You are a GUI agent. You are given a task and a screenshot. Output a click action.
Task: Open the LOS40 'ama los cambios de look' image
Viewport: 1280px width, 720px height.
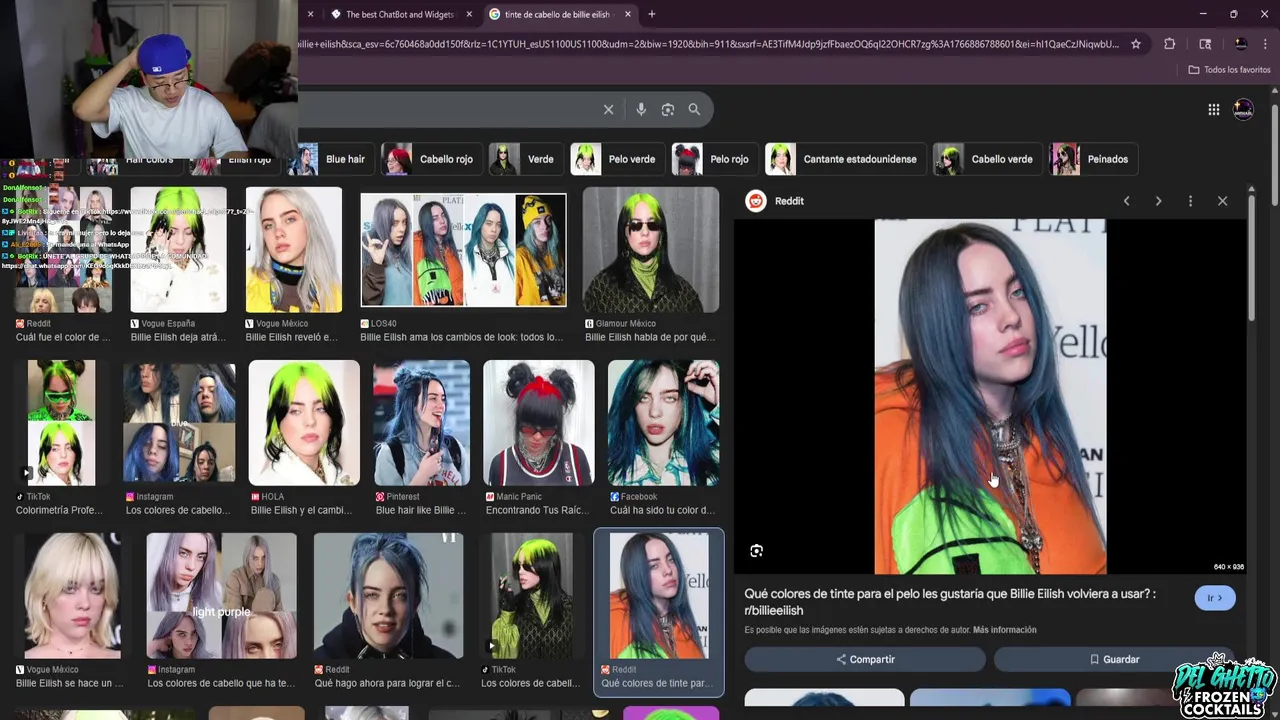click(463, 250)
